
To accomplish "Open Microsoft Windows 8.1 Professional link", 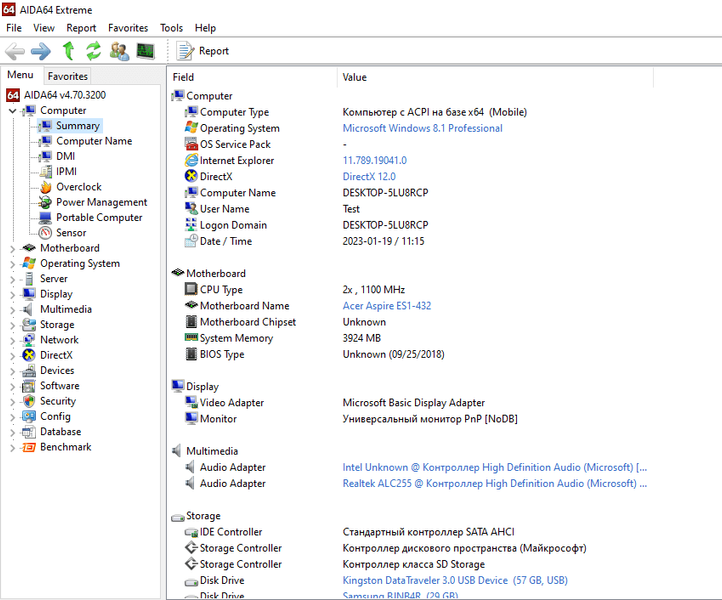I will coord(422,128).
